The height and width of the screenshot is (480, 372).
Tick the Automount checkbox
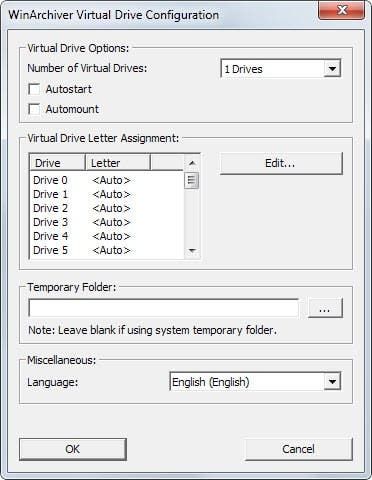(34, 109)
